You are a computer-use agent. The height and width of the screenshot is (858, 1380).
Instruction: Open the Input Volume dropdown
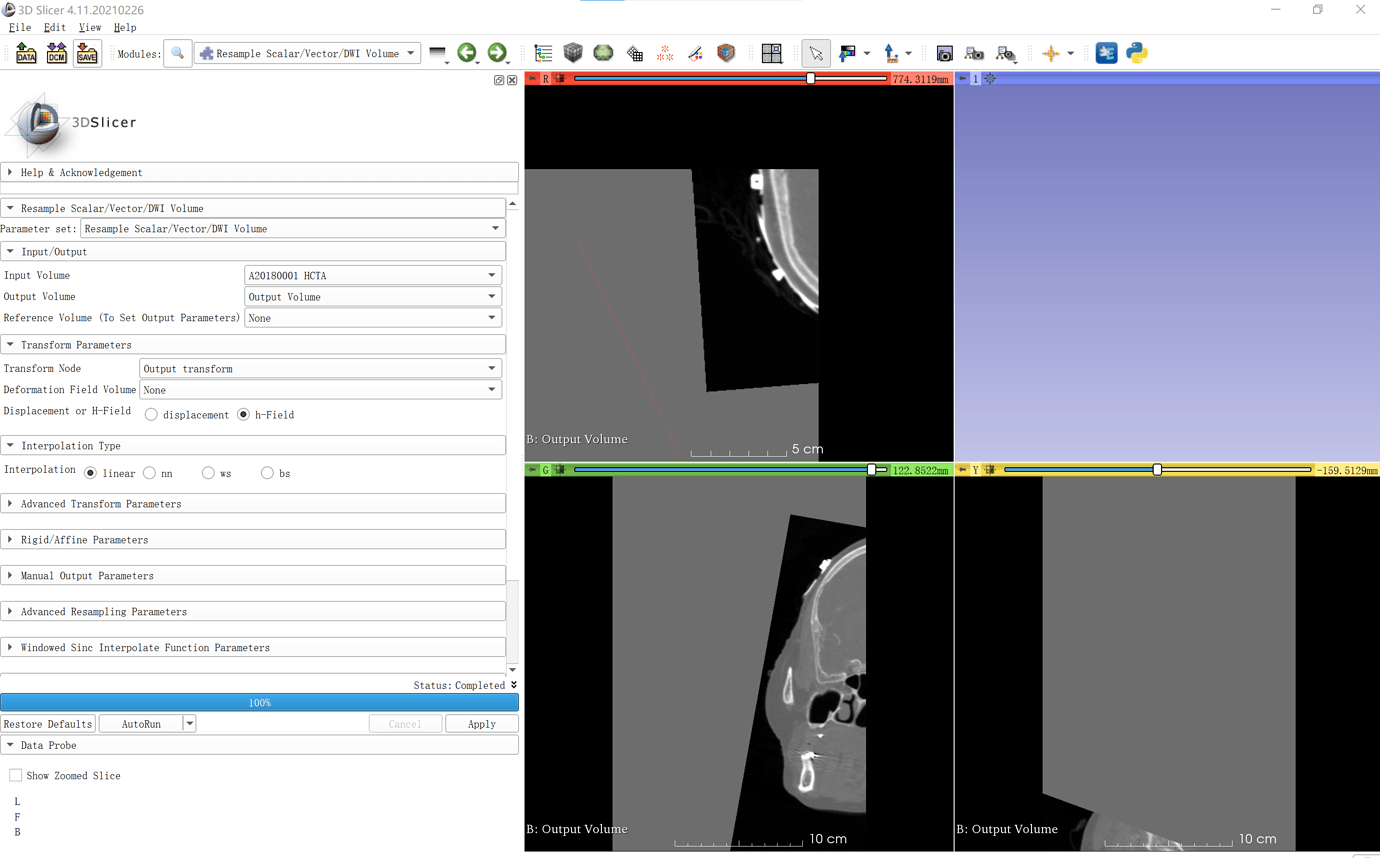tap(372, 276)
